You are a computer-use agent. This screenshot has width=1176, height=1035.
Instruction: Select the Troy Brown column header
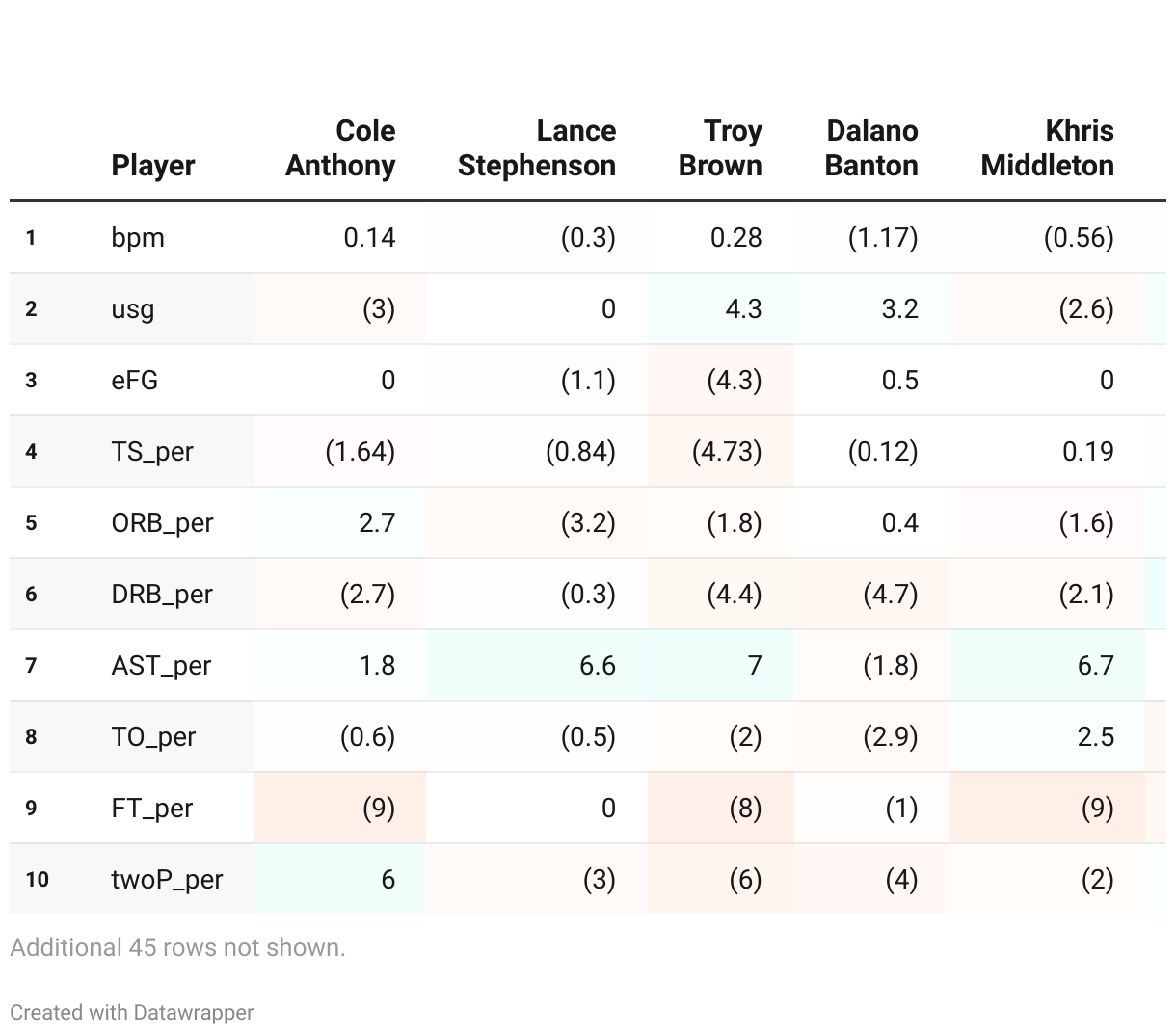(x=720, y=147)
